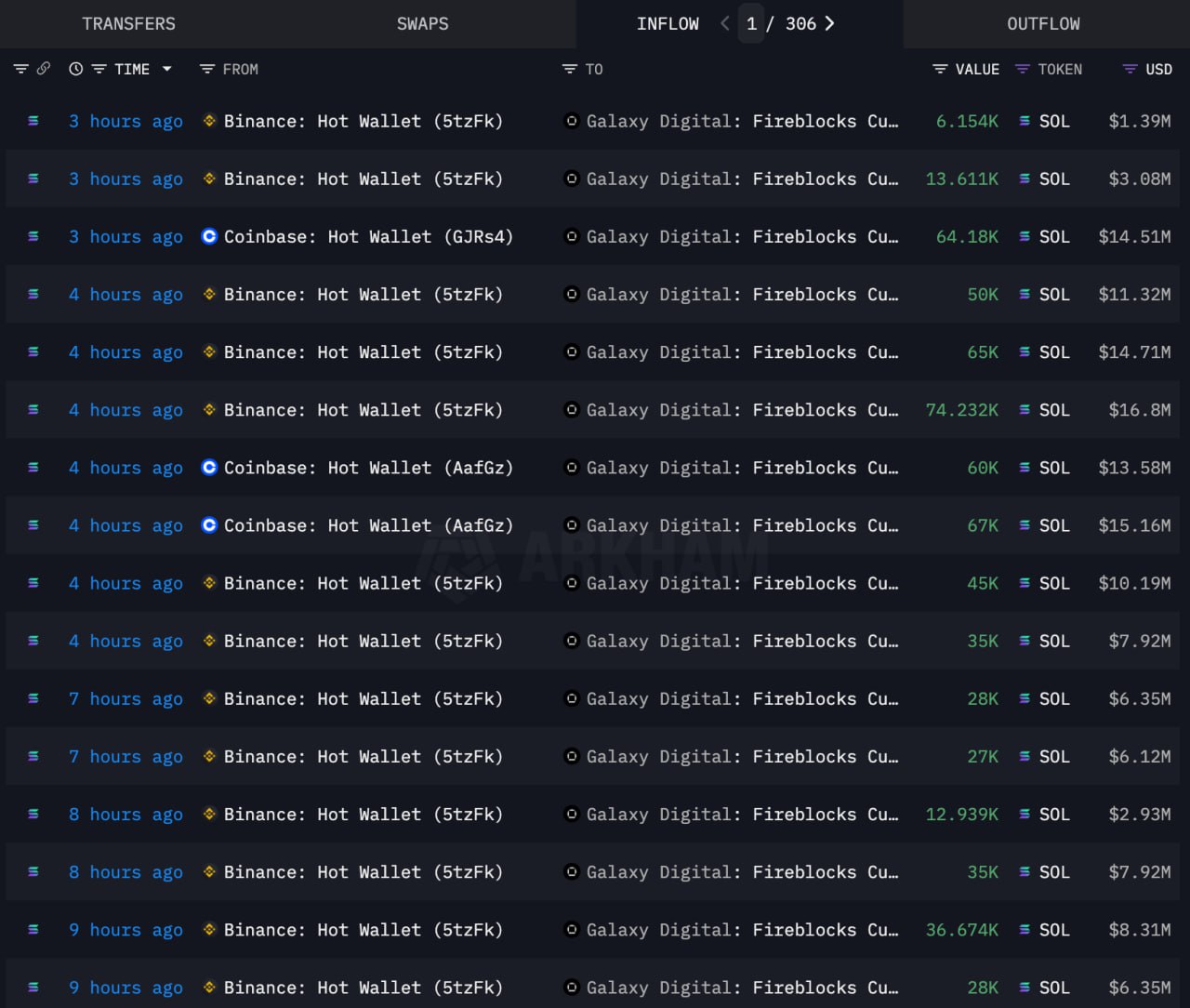
Task: Click the previous page chevron beside page 1
Action: point(725,23)
